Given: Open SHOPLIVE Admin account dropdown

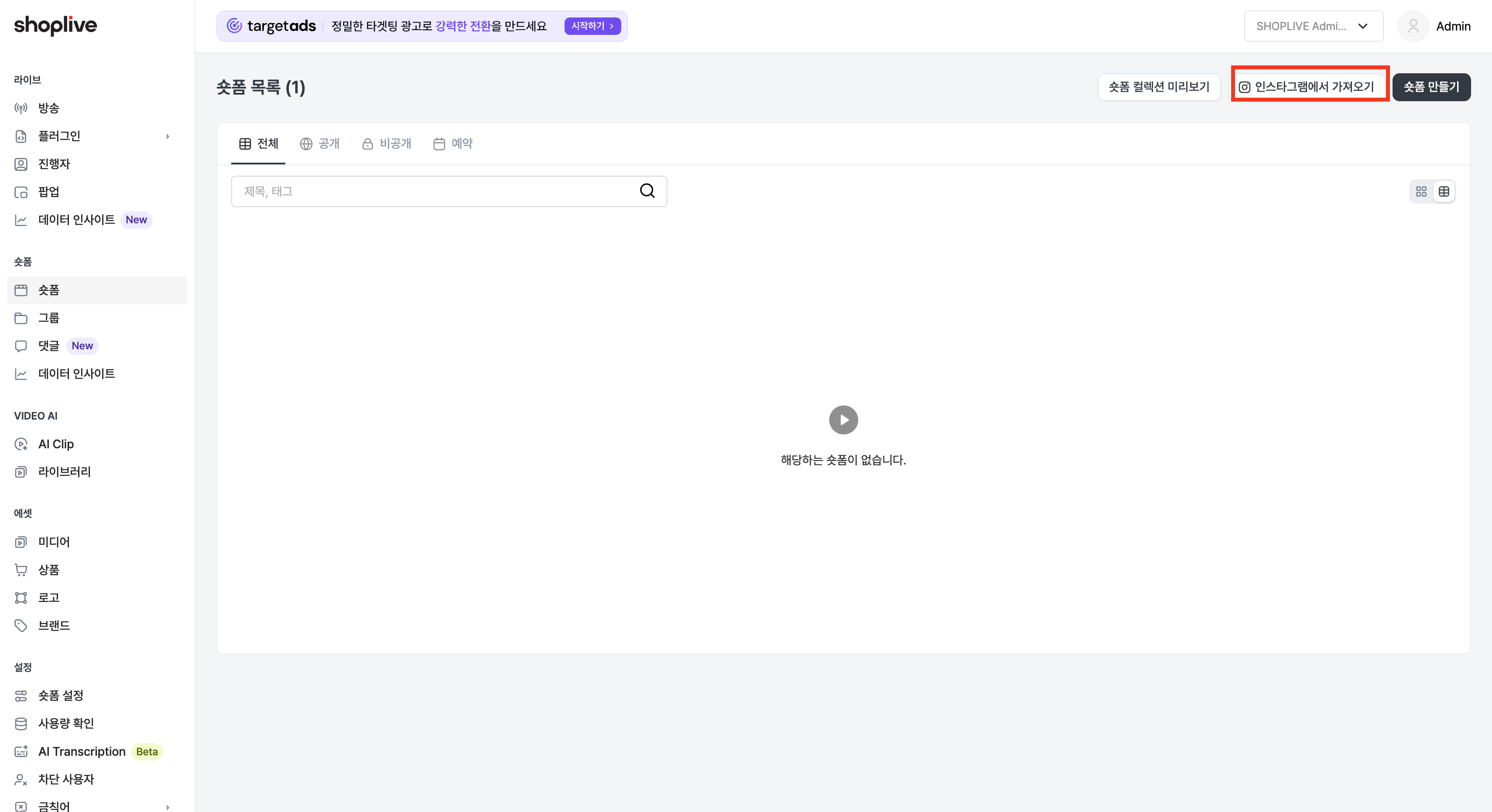Looking at the screenshot, I should tap(1314, 26).
